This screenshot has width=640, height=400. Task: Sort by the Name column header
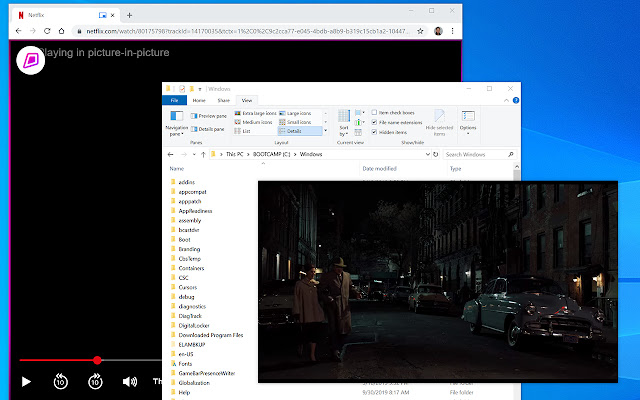click(177, 168)
